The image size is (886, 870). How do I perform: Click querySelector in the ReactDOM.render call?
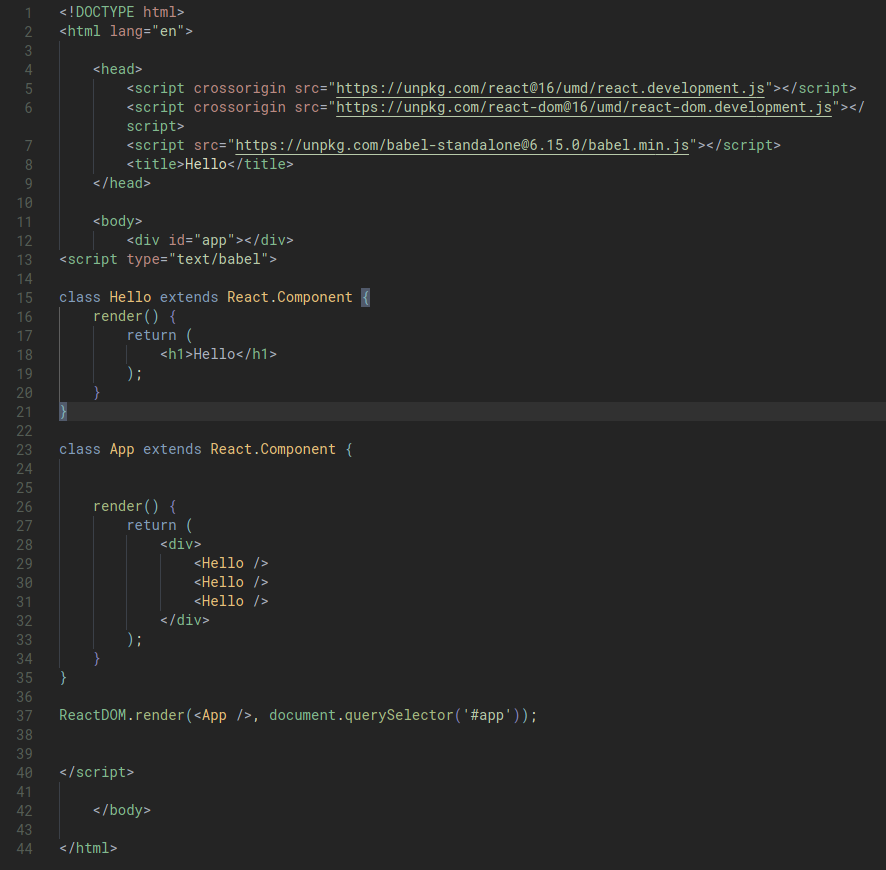[x=399, y=715]
